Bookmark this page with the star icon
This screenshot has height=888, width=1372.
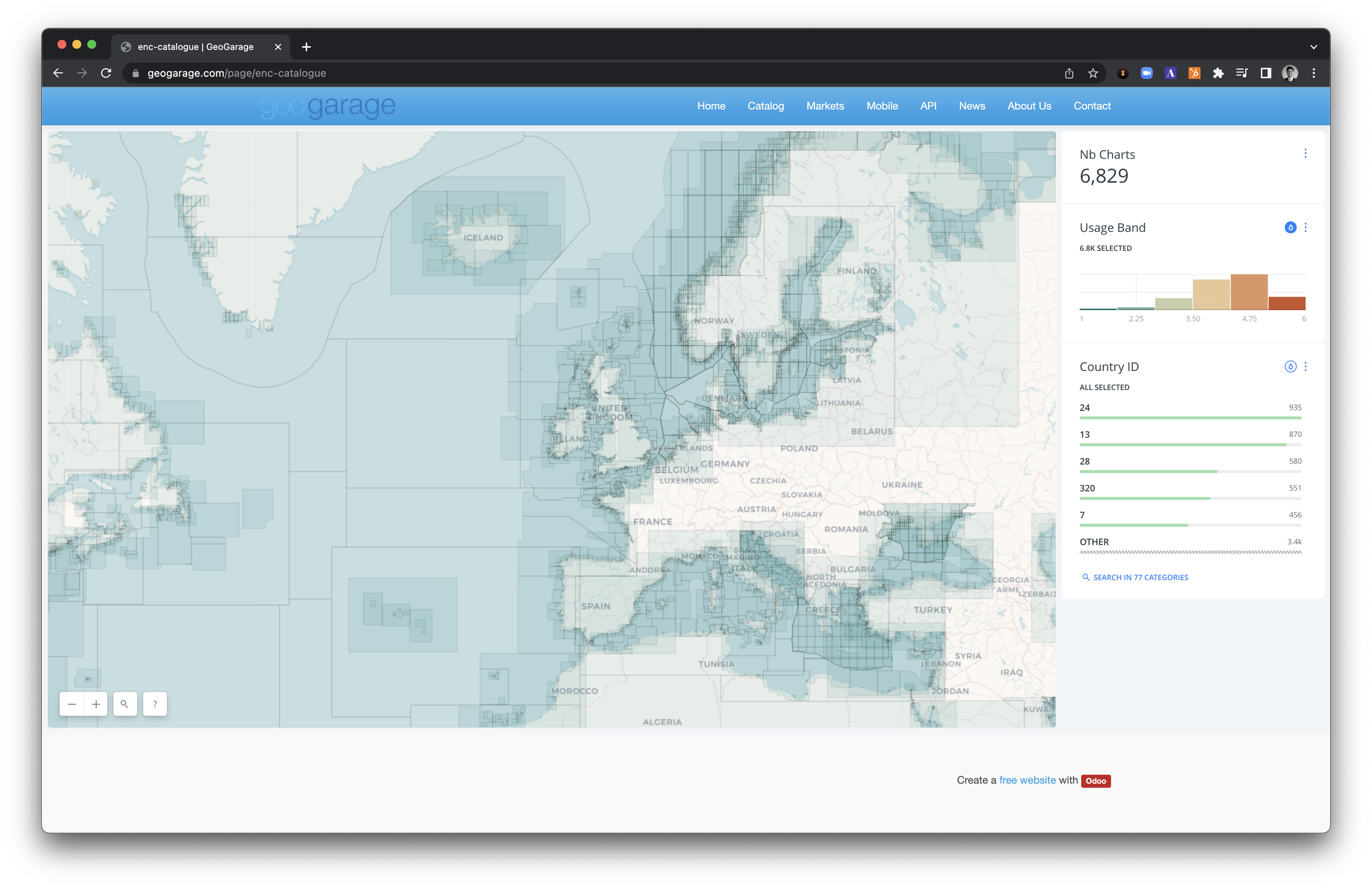tap(1093, 73)
